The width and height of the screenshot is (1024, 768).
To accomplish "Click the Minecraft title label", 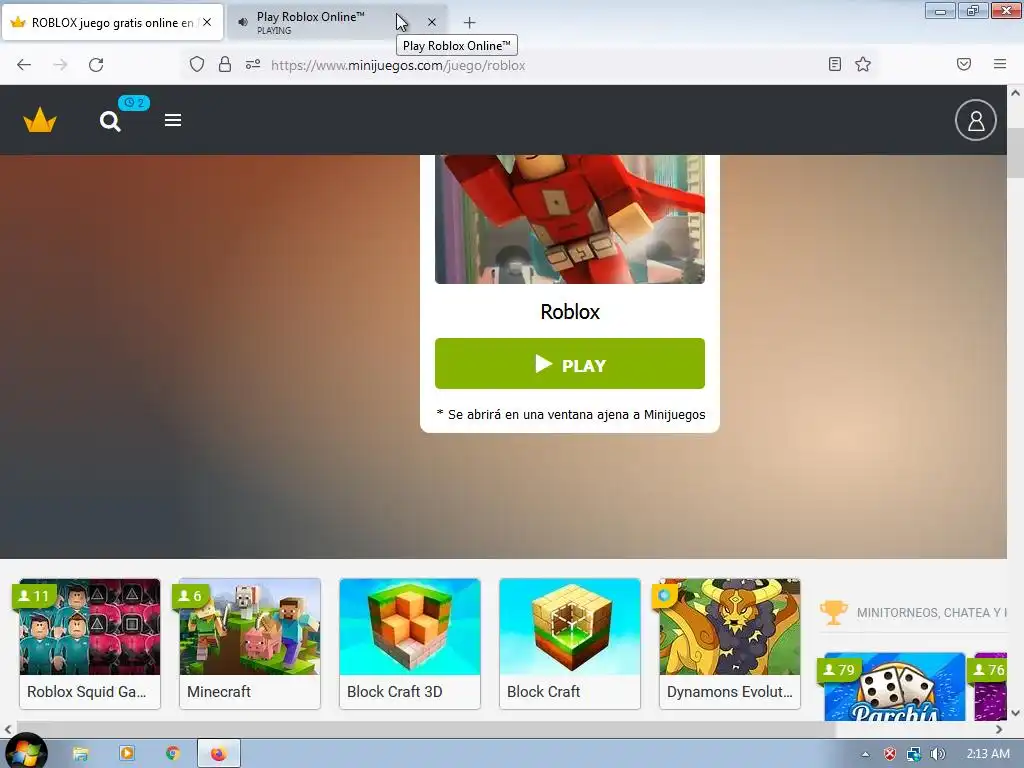I will (x=219, y=692).
